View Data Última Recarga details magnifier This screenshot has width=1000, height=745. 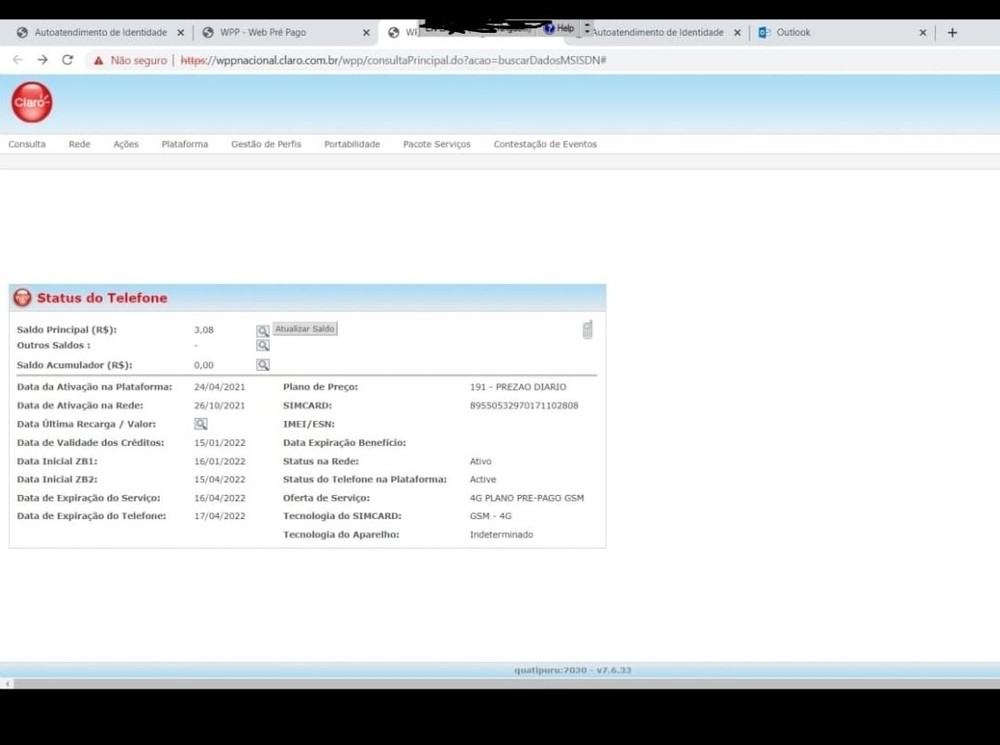click(200, 424)
